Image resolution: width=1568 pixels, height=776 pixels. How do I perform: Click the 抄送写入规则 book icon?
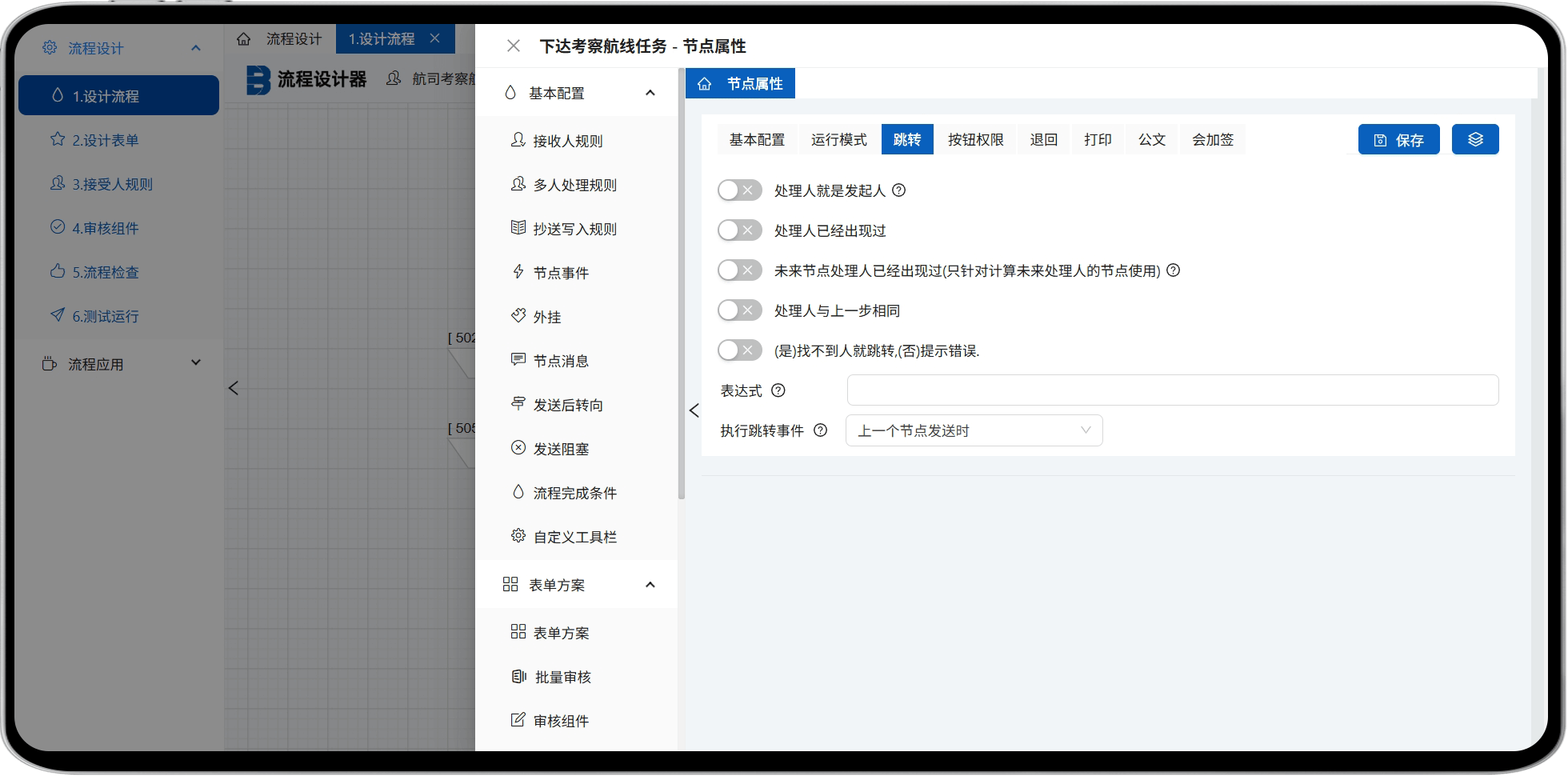tap(518, 228)
